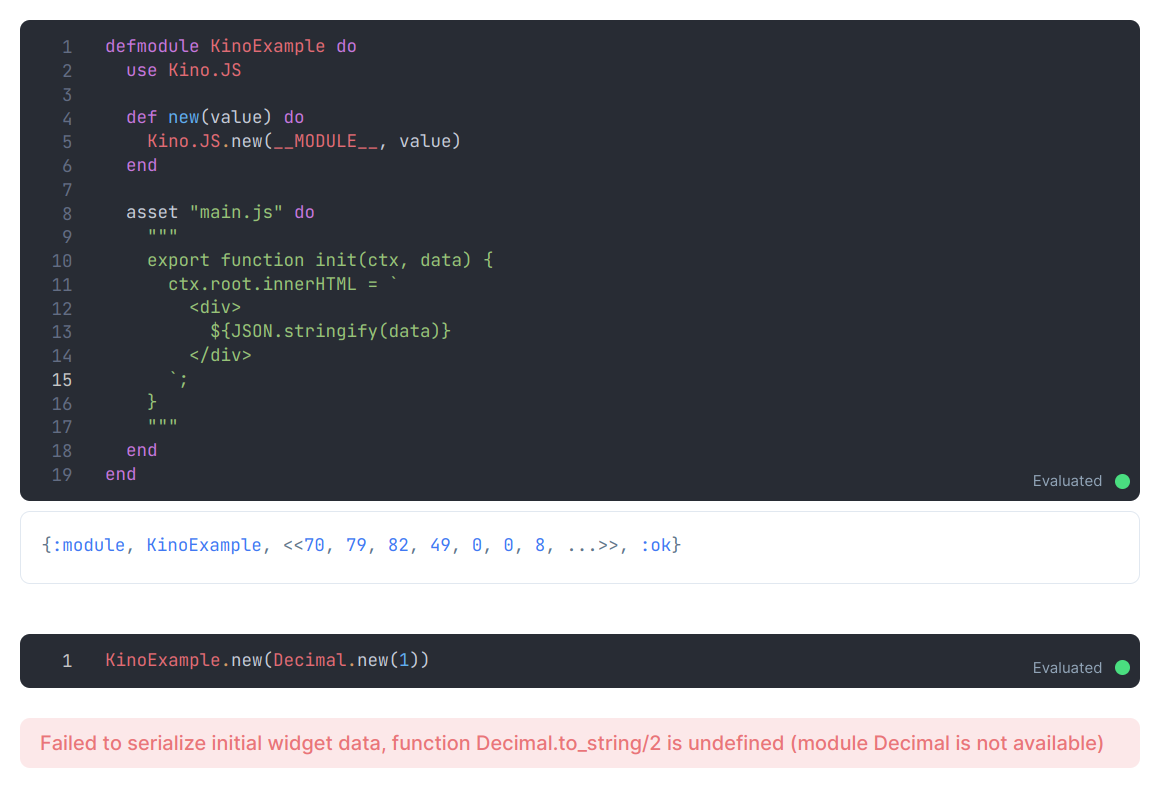The height and width of the screenshot is (804, 1166).
Task: Click the green status dot beside KinoExample.new cell
Action: click(x=1122, y=668)
